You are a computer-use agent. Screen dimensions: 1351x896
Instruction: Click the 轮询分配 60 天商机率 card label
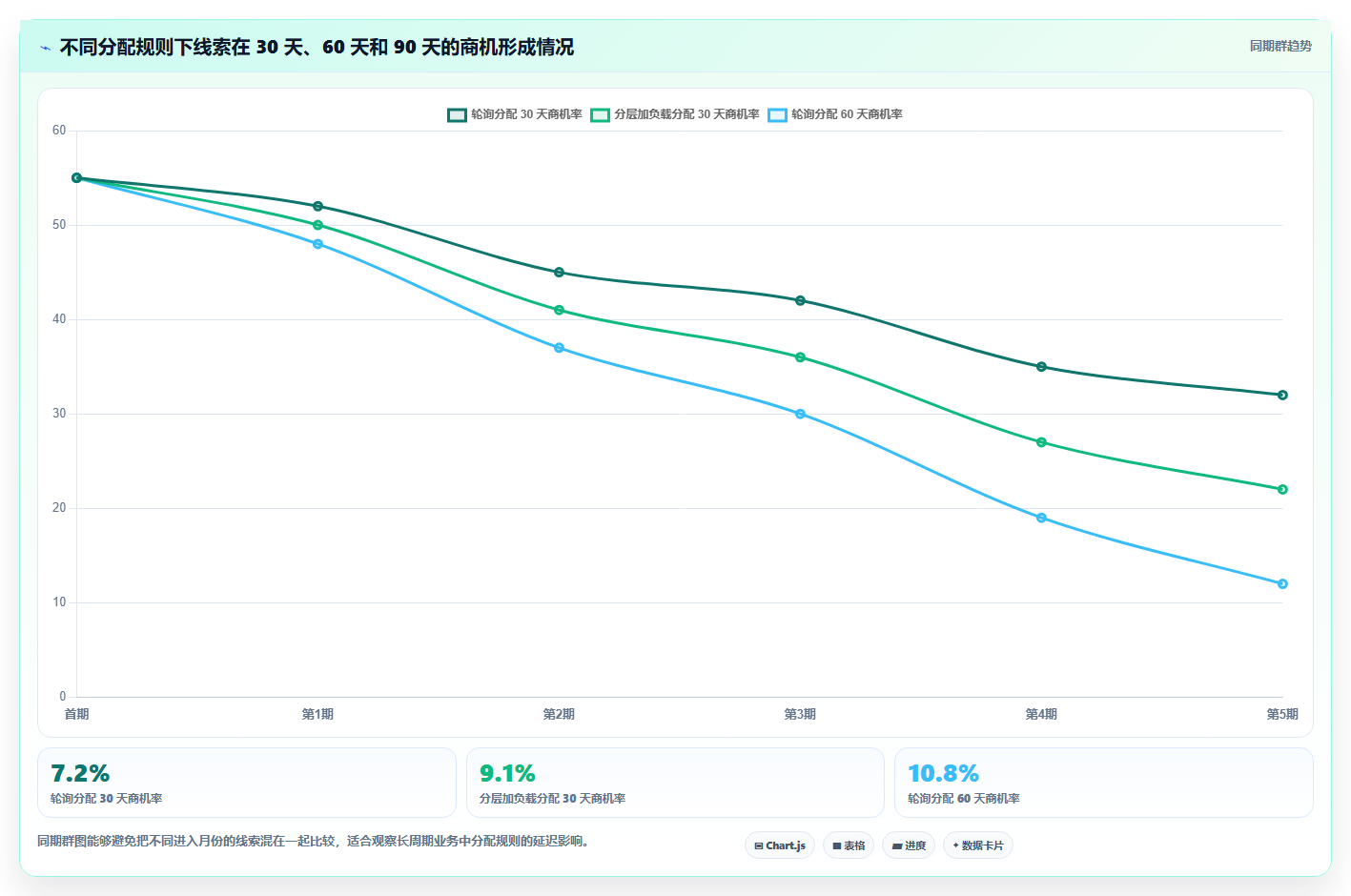coord(964,799)
